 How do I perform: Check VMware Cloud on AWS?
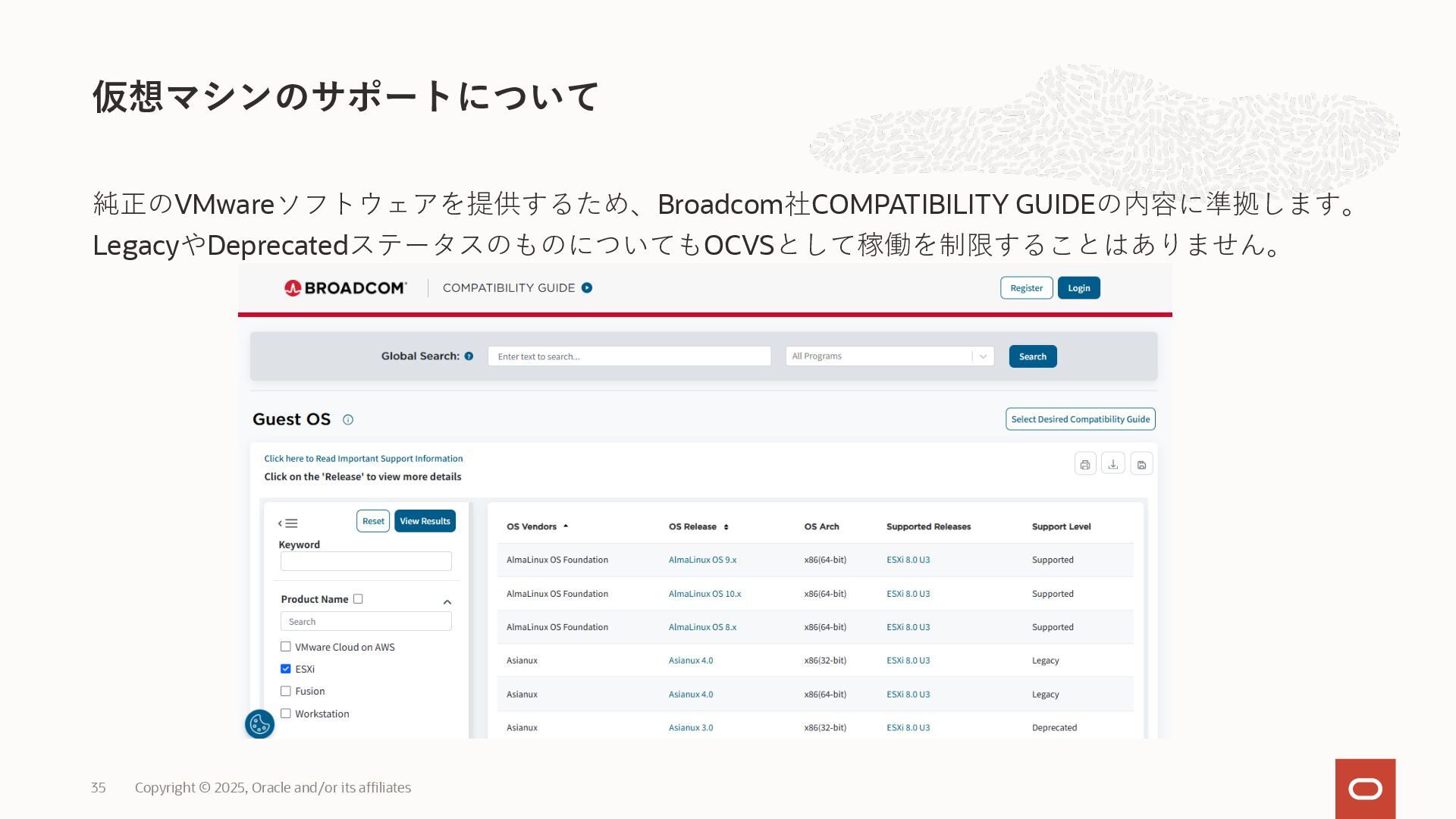point(286,647)
